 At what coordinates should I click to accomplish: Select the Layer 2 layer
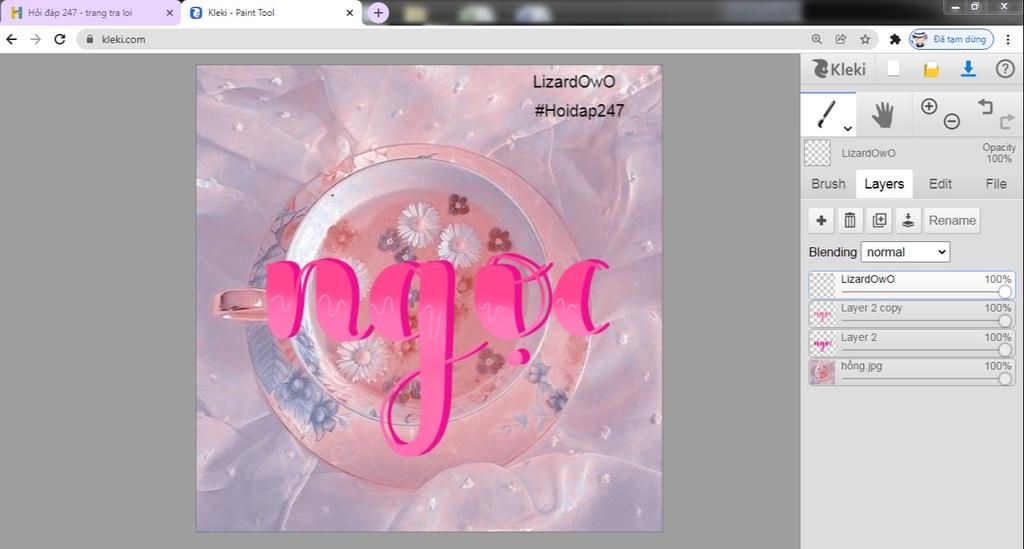coord(912,343)
